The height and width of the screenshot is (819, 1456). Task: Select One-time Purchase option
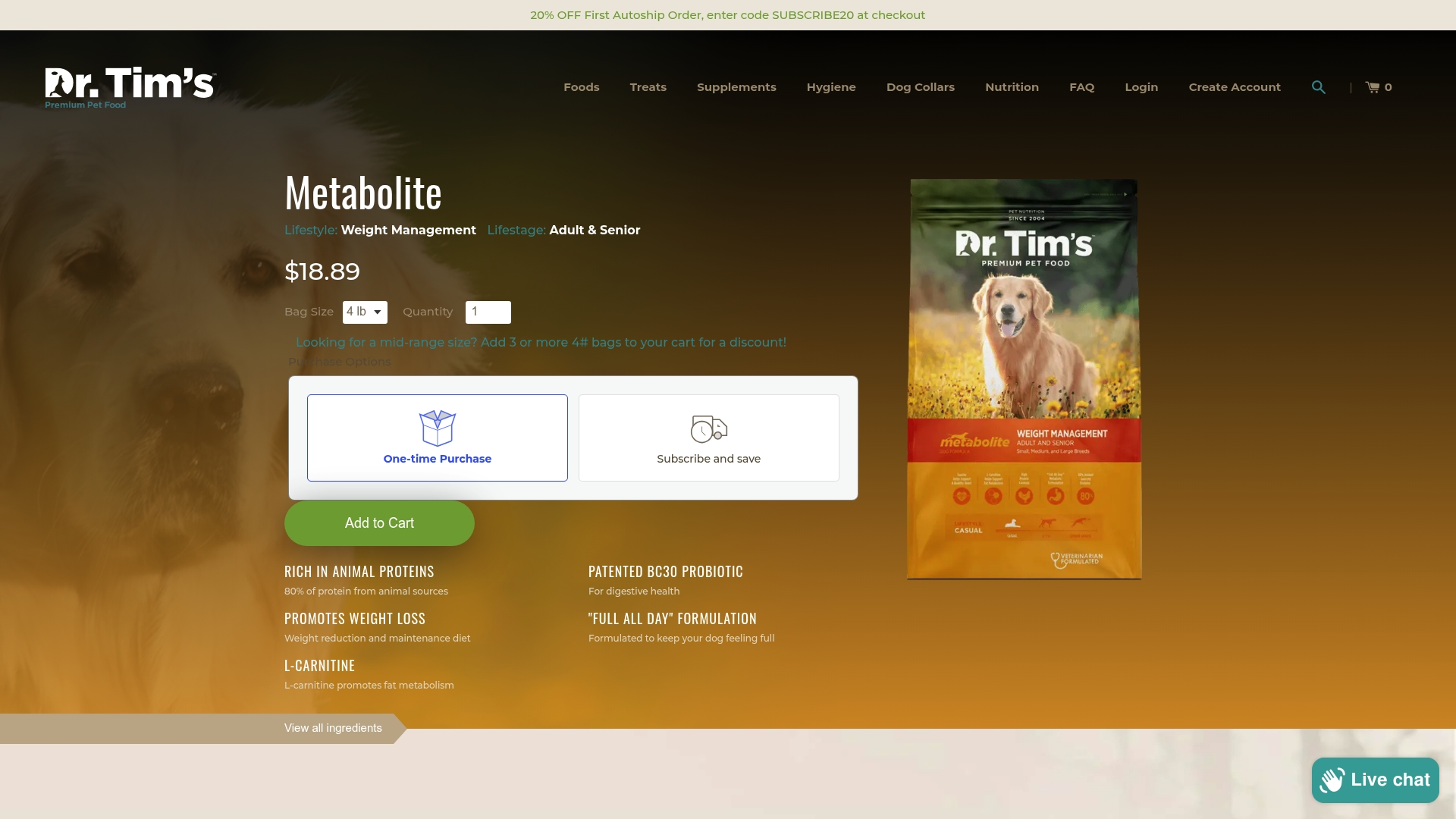(x=438, y=438)
